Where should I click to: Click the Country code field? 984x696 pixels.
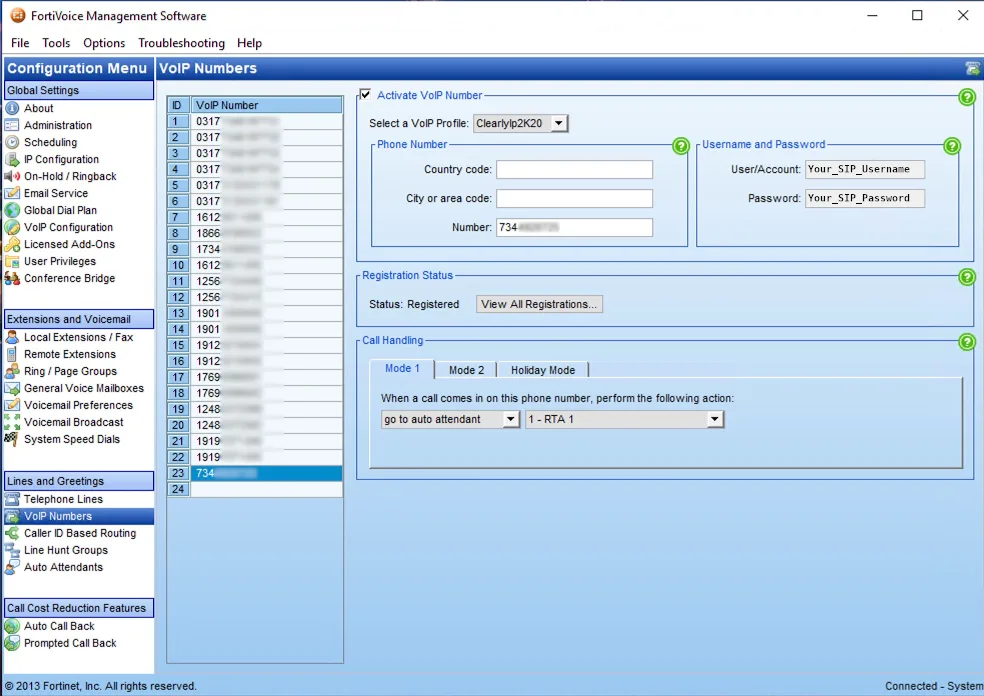(x=574, y=169)
